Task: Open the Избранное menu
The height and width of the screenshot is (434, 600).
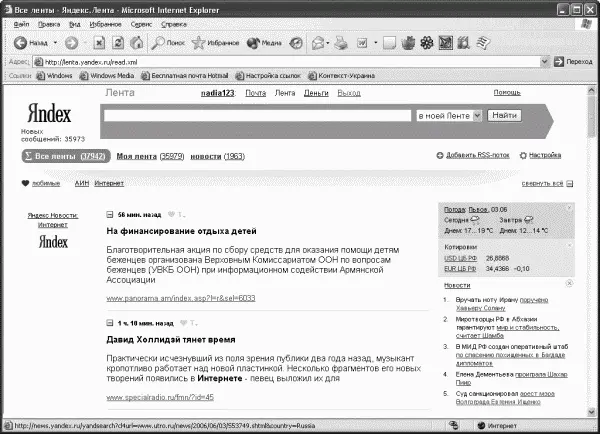Action: (x=105, y=24)
